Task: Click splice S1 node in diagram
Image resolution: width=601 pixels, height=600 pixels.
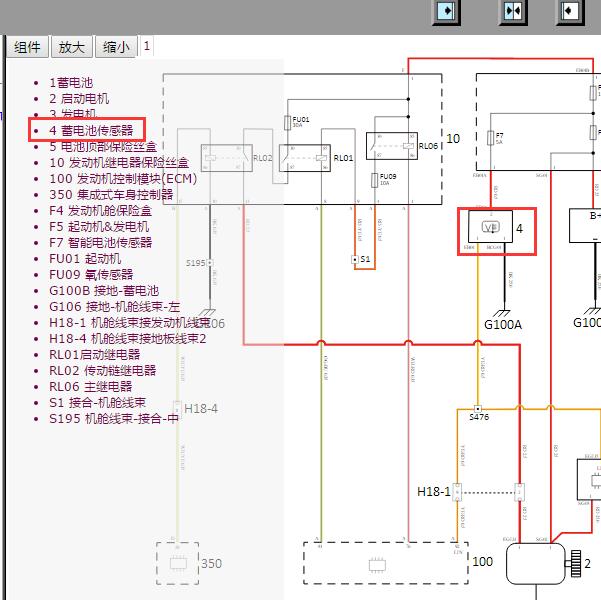Action: (x=355, y=260)
